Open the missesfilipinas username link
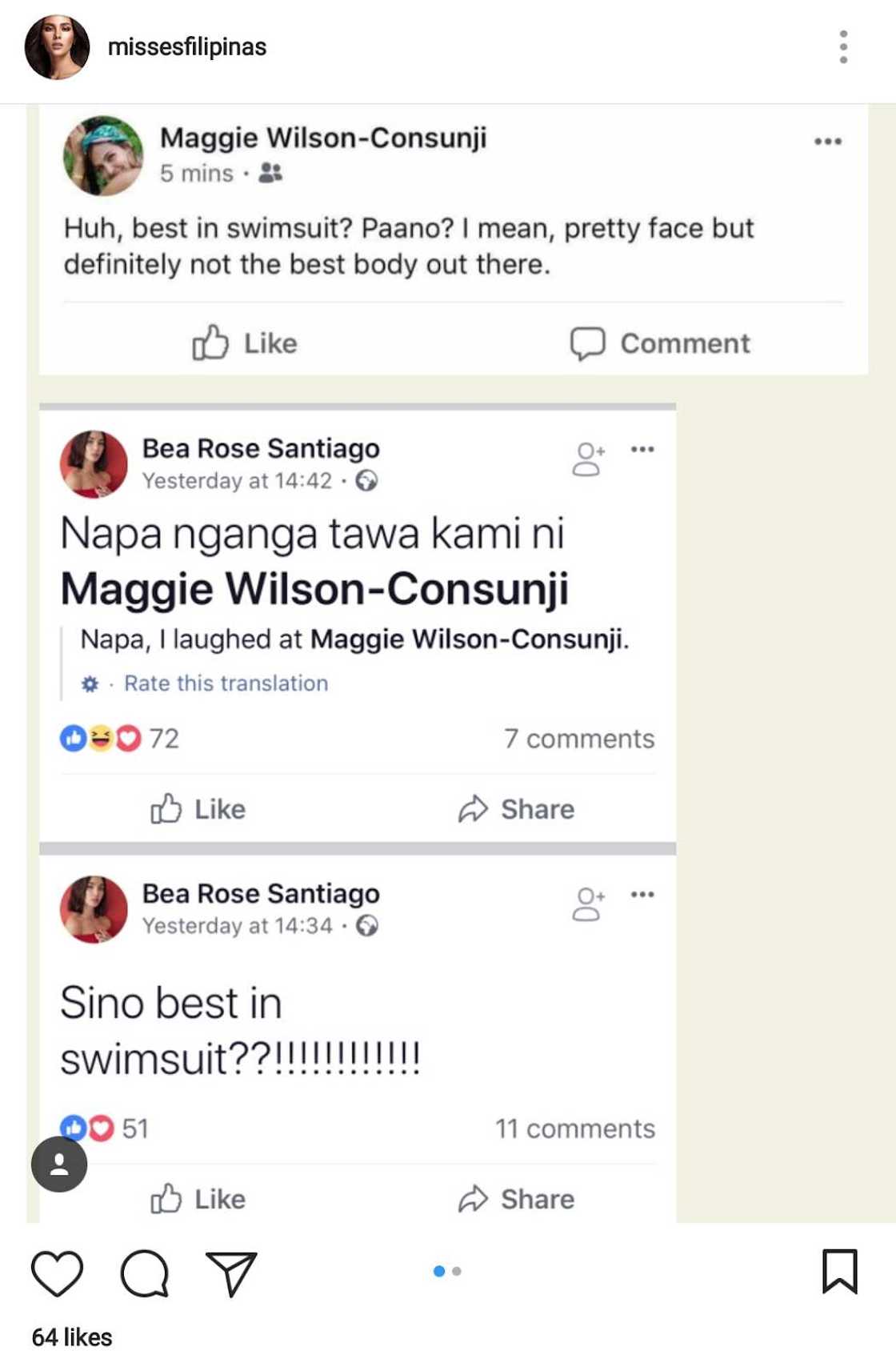This screenshot has height=1363, width=896. pos(187,47)
